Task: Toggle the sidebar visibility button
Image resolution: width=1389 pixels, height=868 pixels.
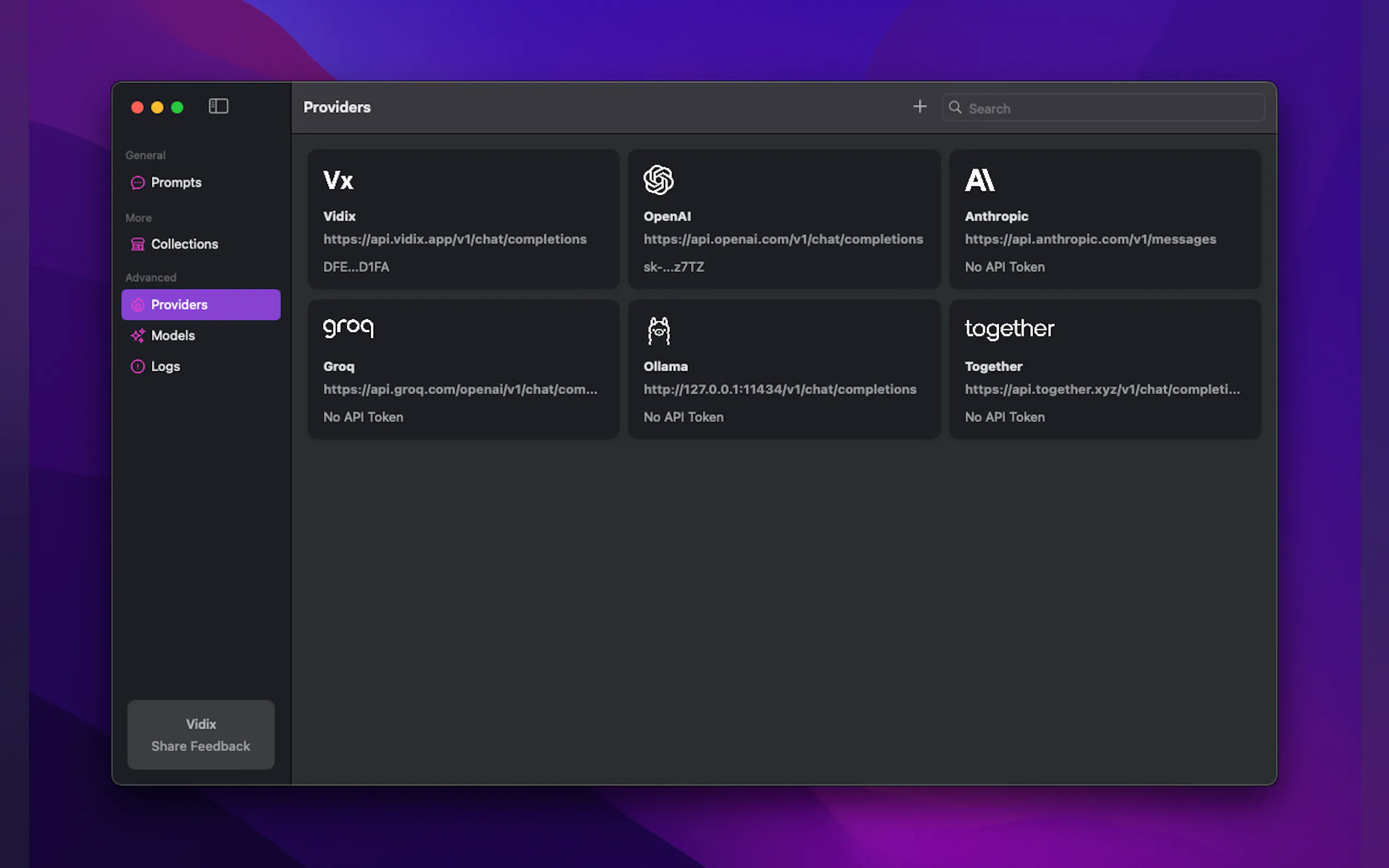Action: click(218, 106)
